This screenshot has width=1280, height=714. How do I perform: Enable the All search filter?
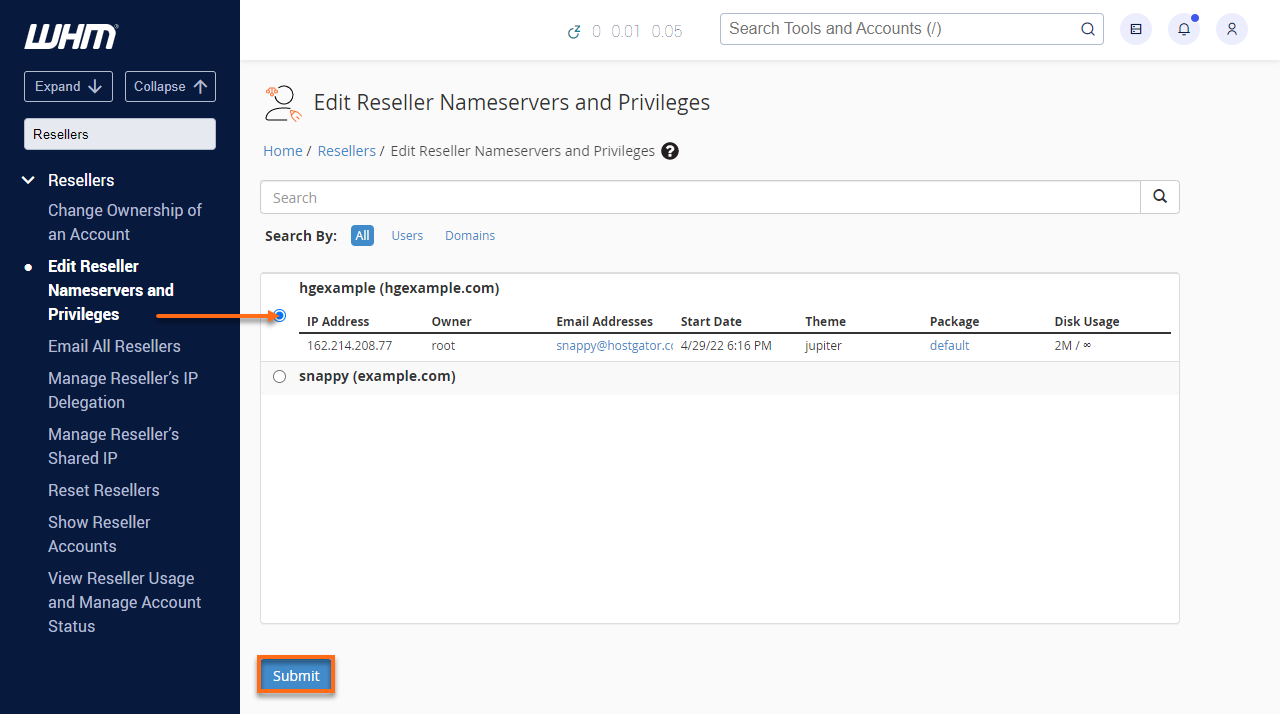[x=362, y=235]
